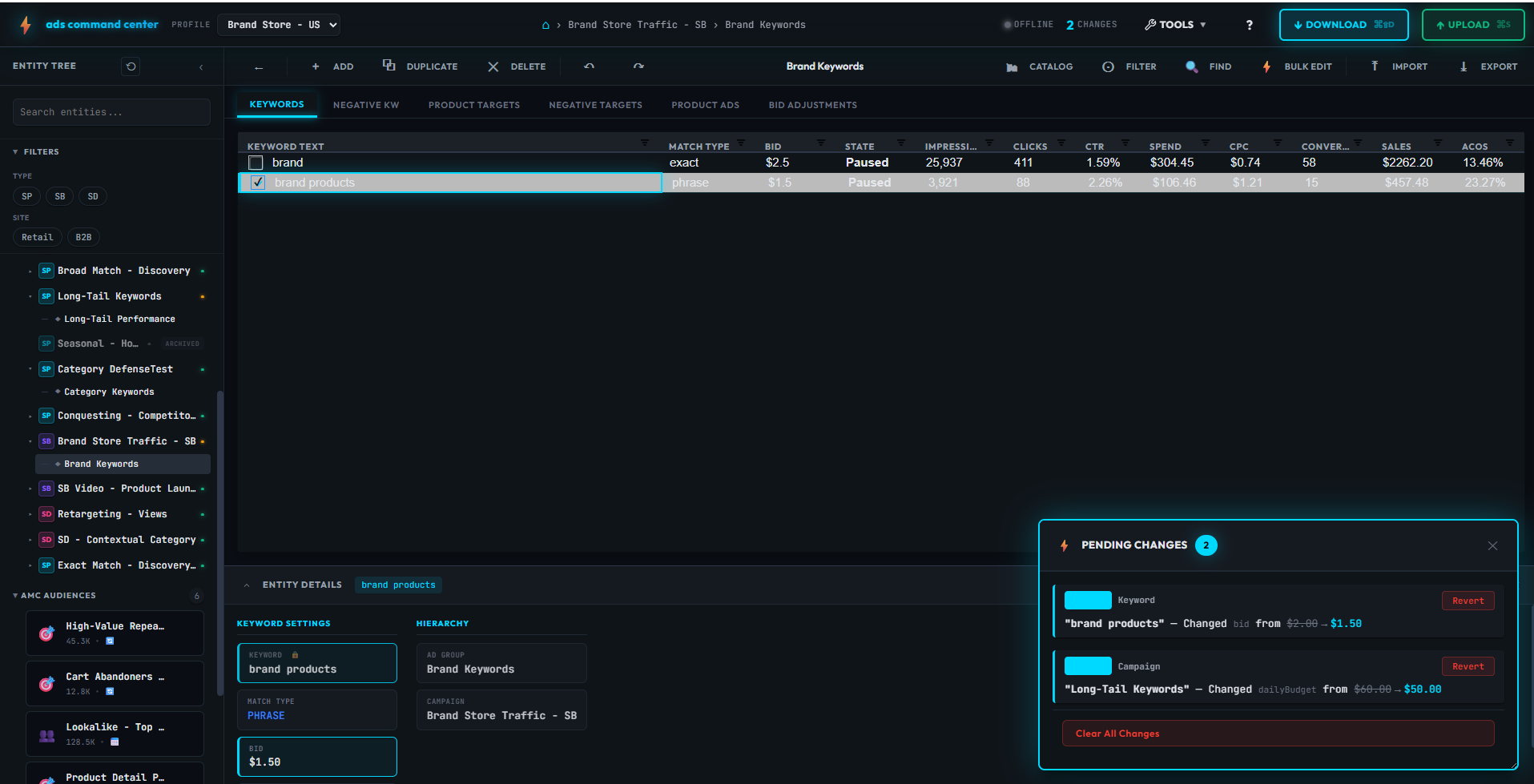Open the Brand Store - US profile dropdown
The height and width of the screenshot is (784, 1534).
(x=278, y=24)
